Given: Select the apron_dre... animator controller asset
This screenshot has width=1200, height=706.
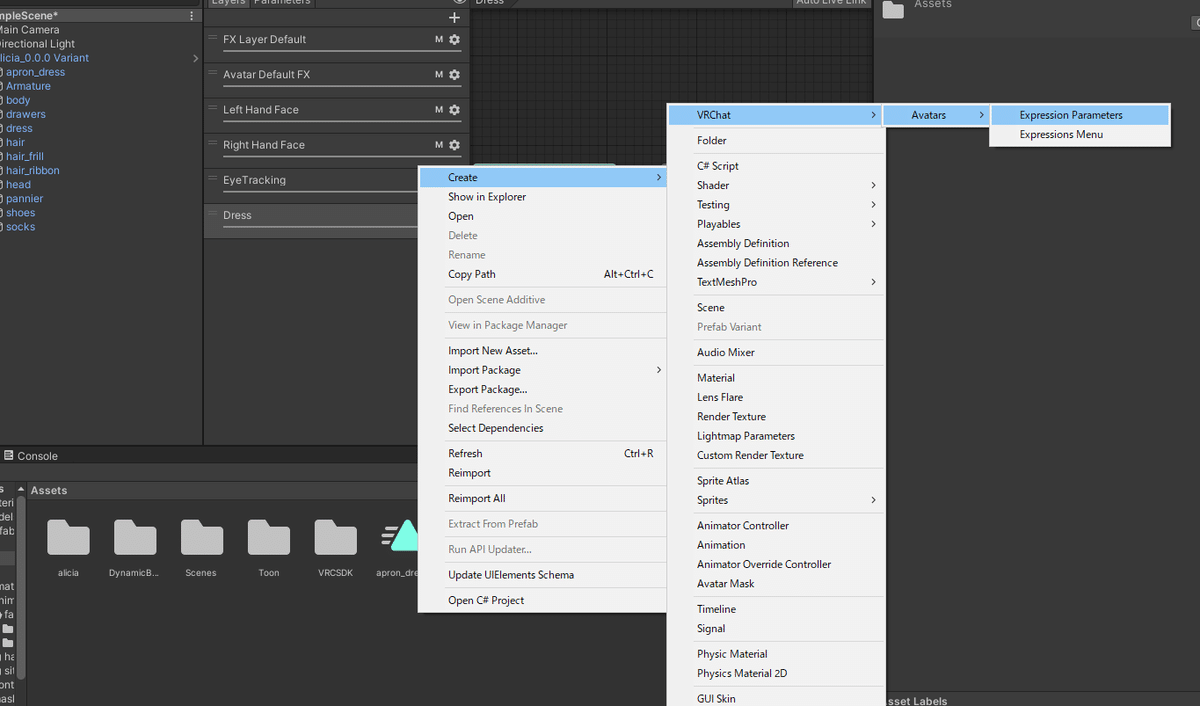Looking at the screenshot, I should [399, 537].
